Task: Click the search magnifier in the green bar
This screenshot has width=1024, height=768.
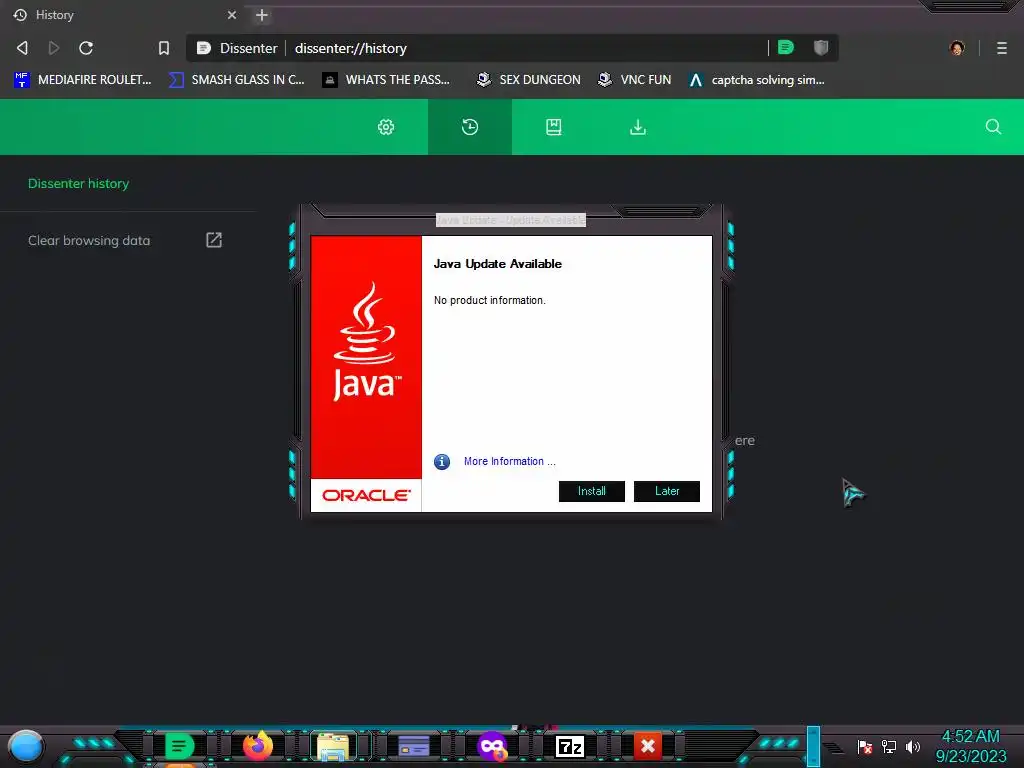Action: pos(993,127)
